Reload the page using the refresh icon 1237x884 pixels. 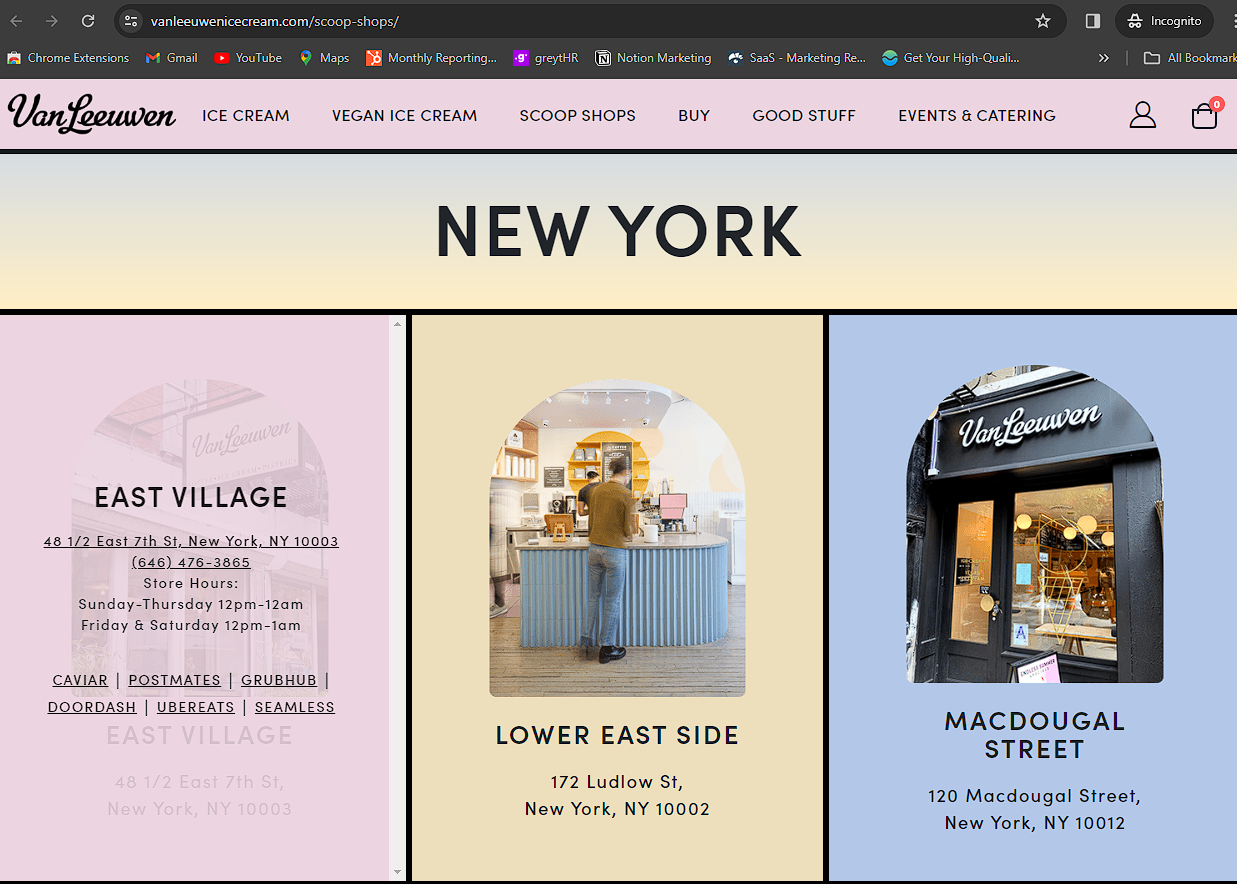click(87, 20)
